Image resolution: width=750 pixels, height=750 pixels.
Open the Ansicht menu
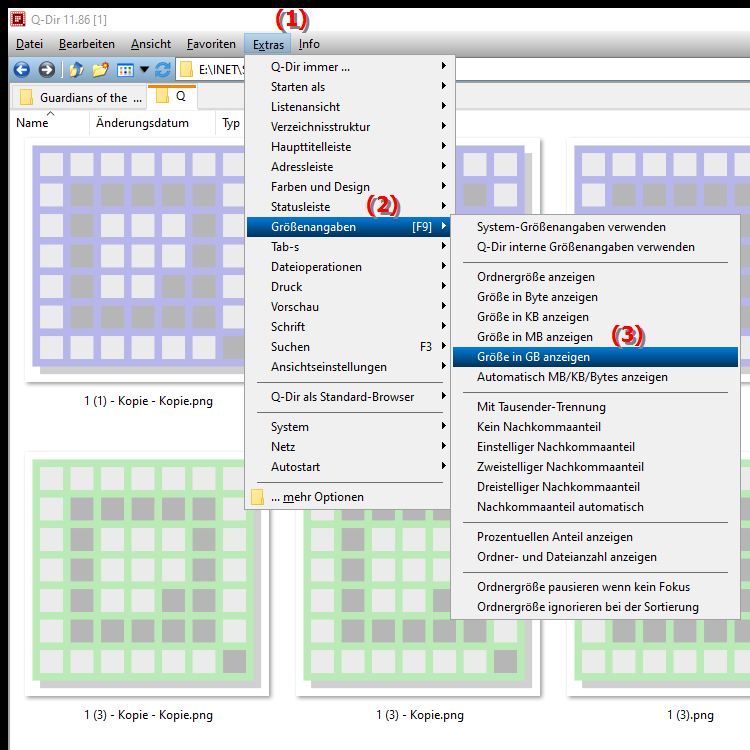(151, 44)
